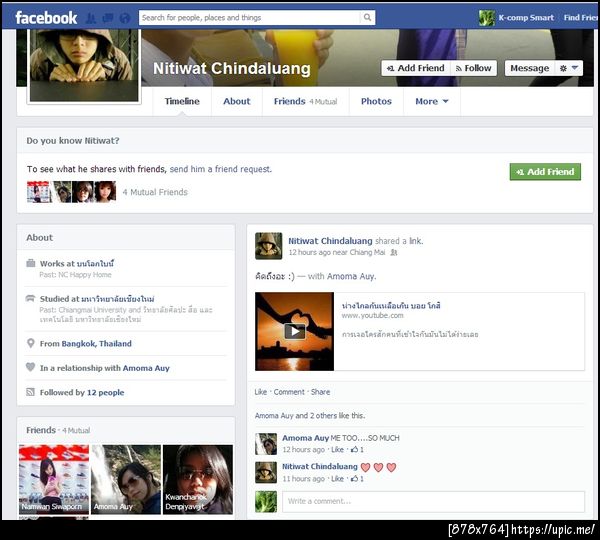This screenshot has width=600, height=540.
Task: Click send him a friend request link
Action: pyautogui.click(x=220, y=169)
